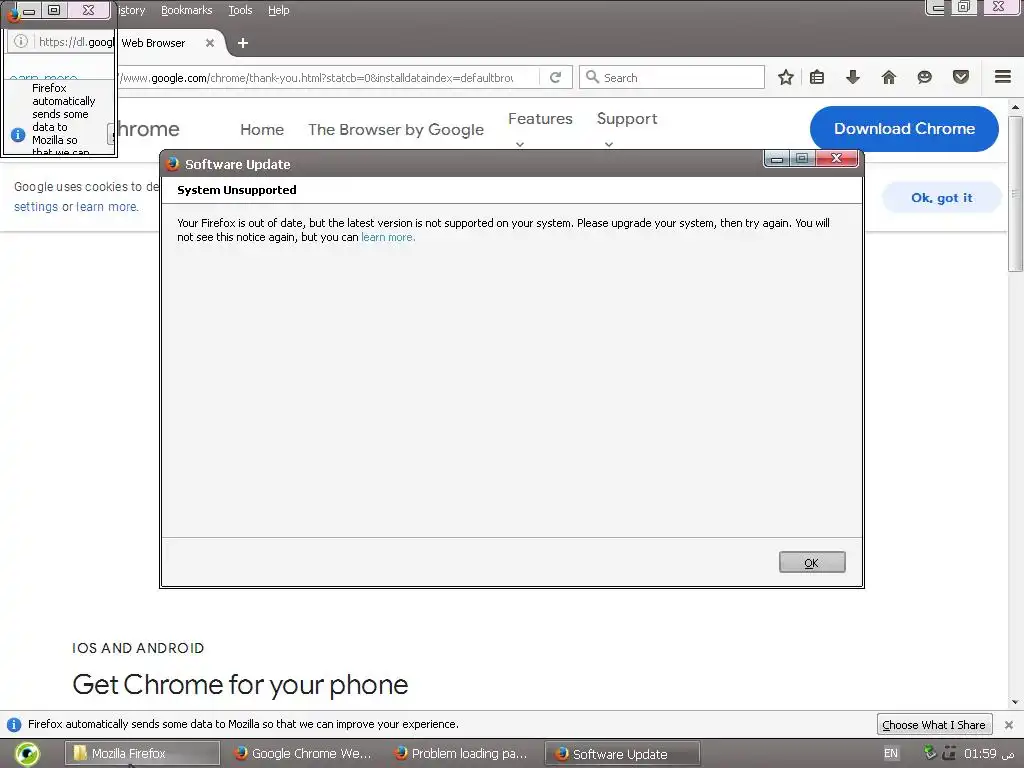
Task: Open The Browser by Google link
Action: (x=396, y=130)
